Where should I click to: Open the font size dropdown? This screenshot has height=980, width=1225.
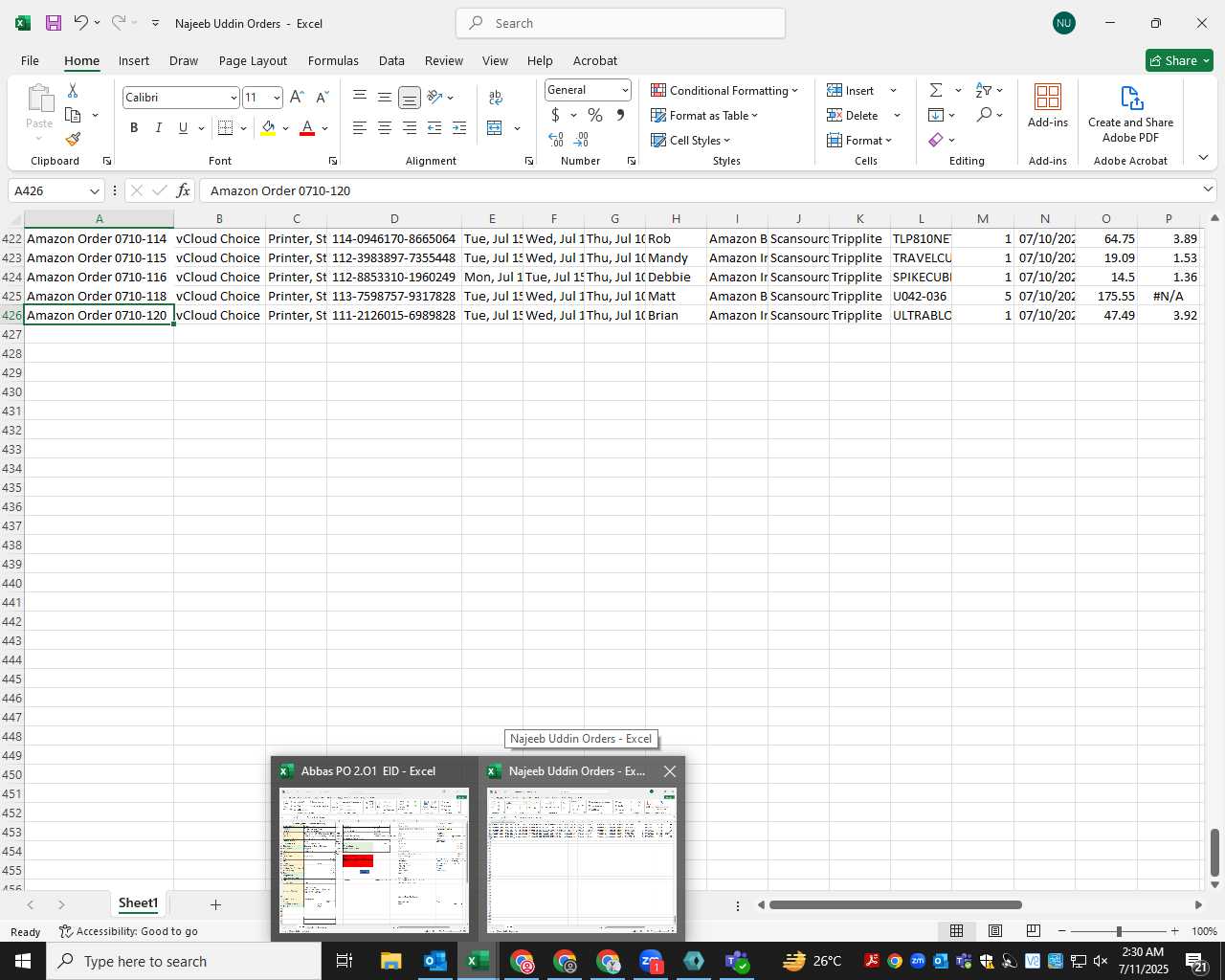click(x=277, y=98)
